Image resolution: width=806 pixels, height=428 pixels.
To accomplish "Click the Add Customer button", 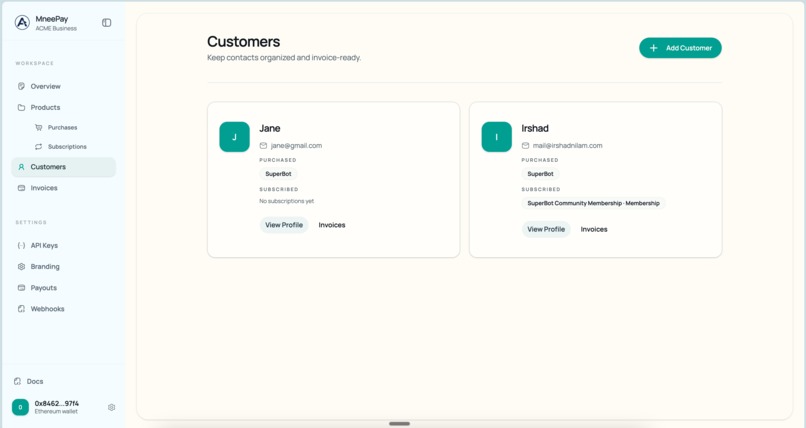I will coord(680,48).
